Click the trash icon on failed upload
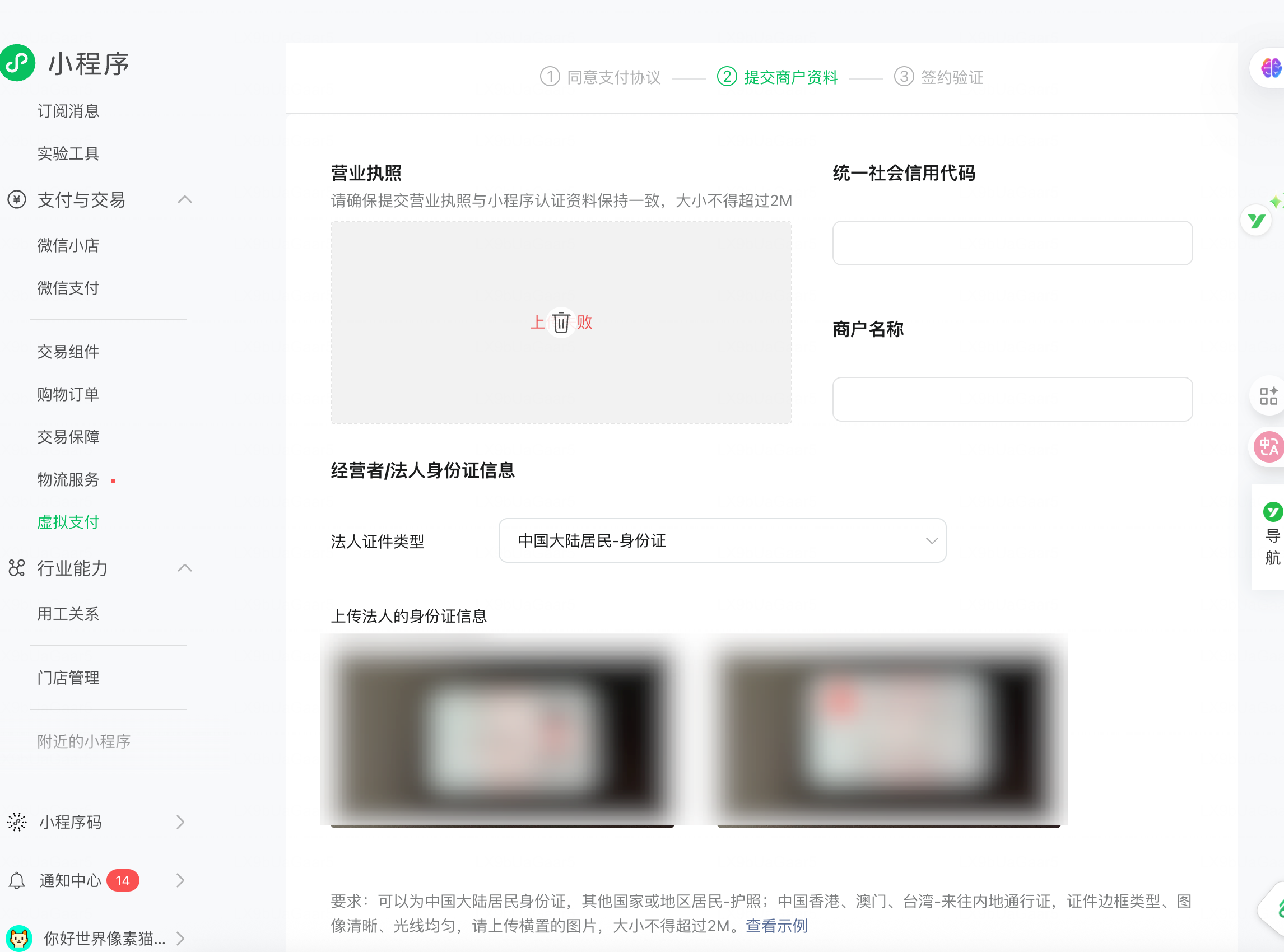 (x=560, y=322)
